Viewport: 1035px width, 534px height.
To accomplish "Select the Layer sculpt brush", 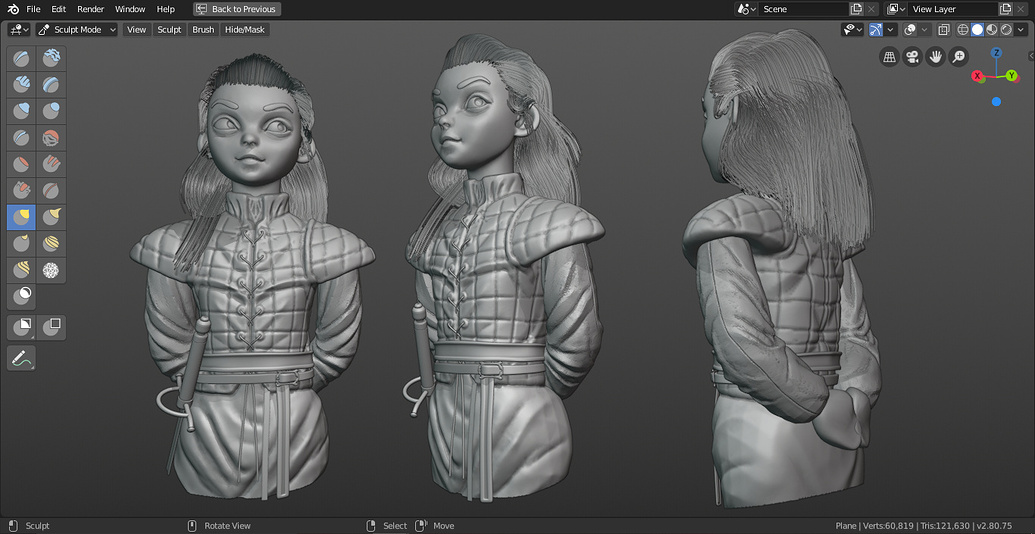I will (51, 85).
